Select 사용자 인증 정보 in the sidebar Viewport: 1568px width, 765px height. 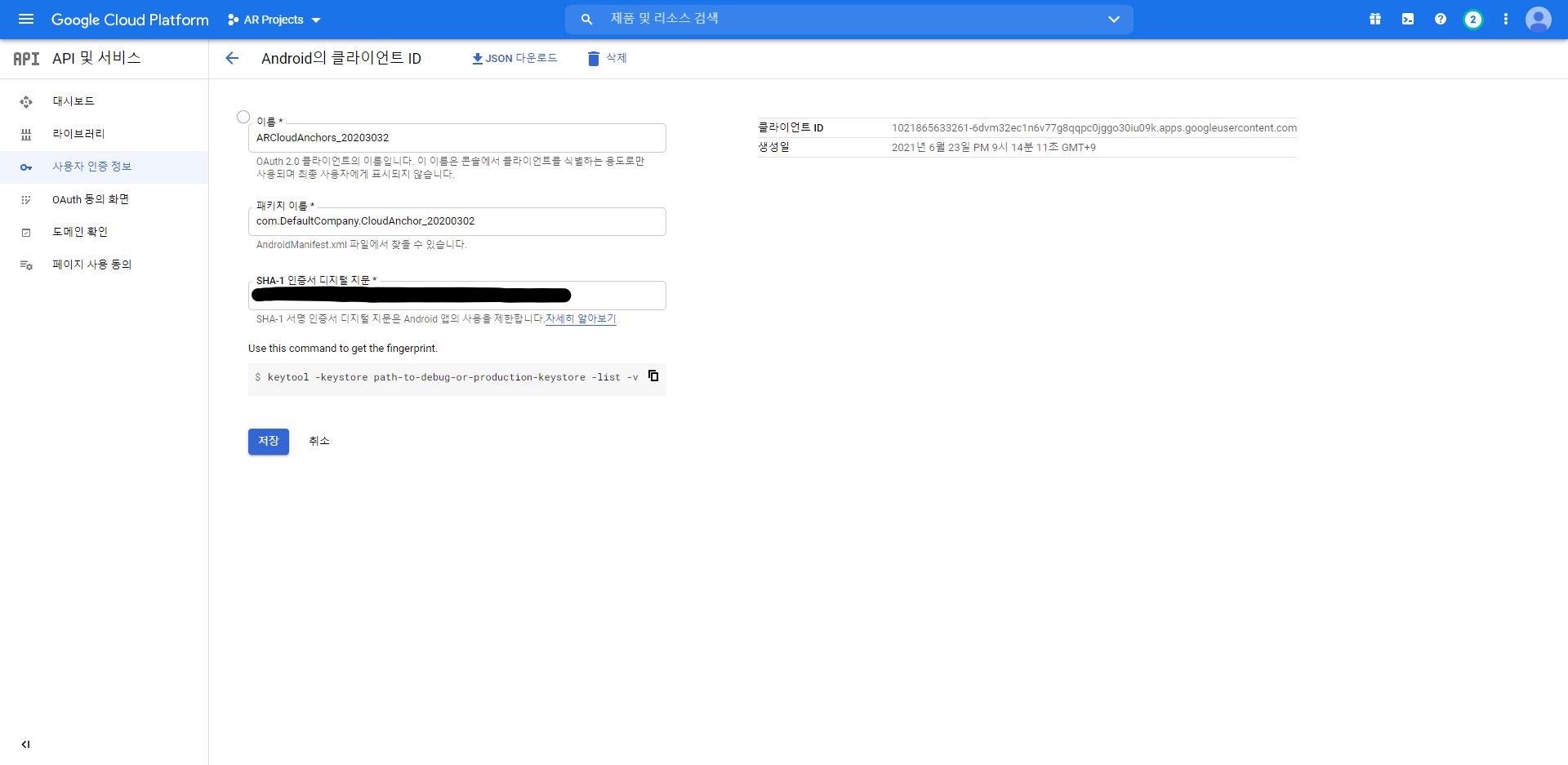(104, 167)
